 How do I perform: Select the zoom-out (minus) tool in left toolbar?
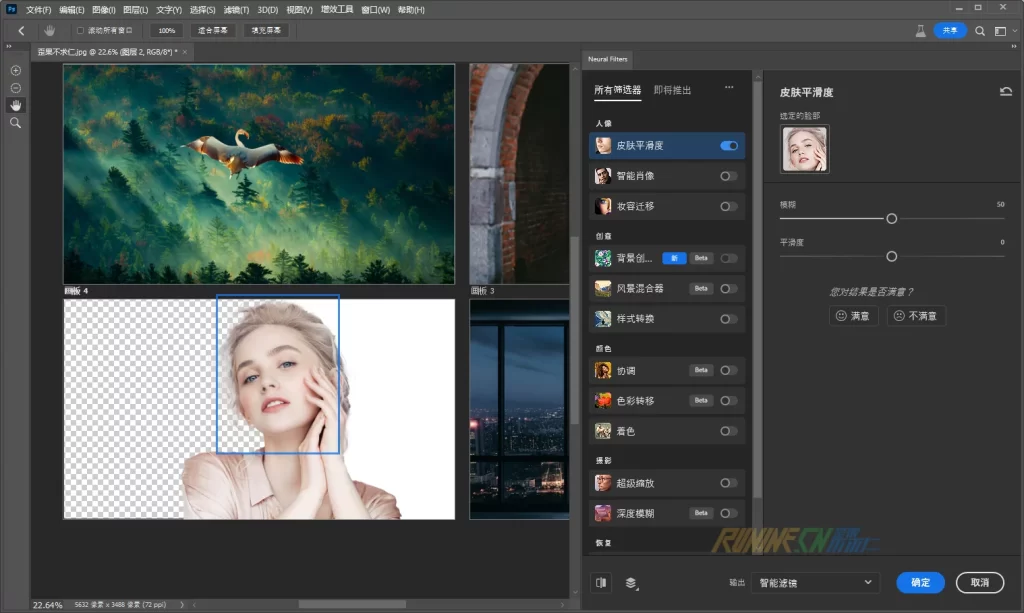click(x=15, y=88)
